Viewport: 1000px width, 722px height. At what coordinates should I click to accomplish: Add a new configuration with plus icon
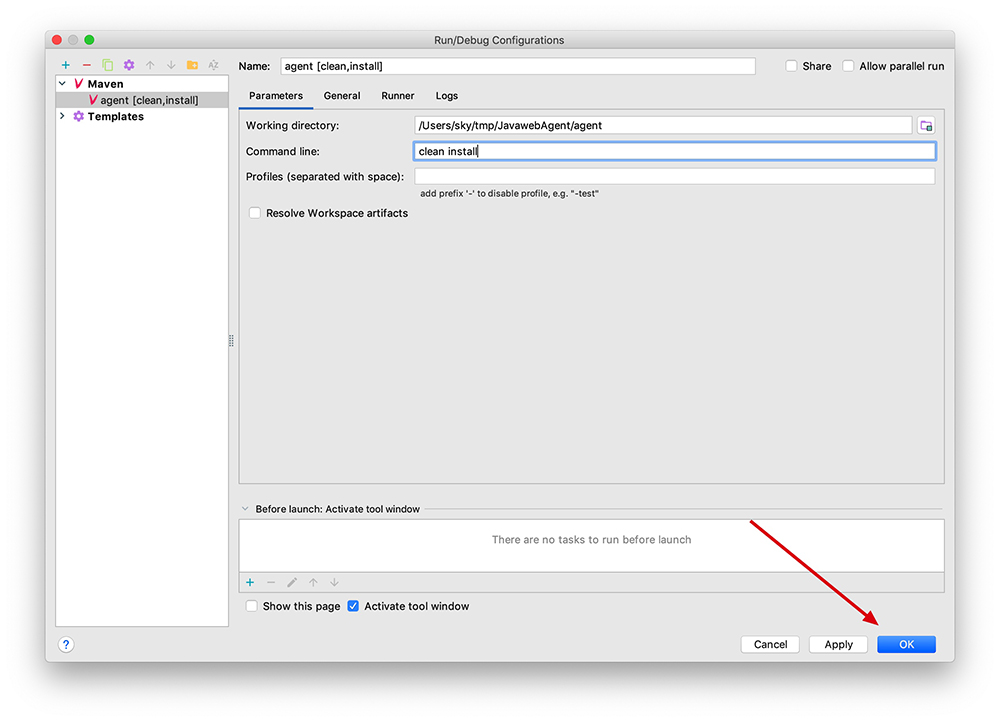[66, 65]
